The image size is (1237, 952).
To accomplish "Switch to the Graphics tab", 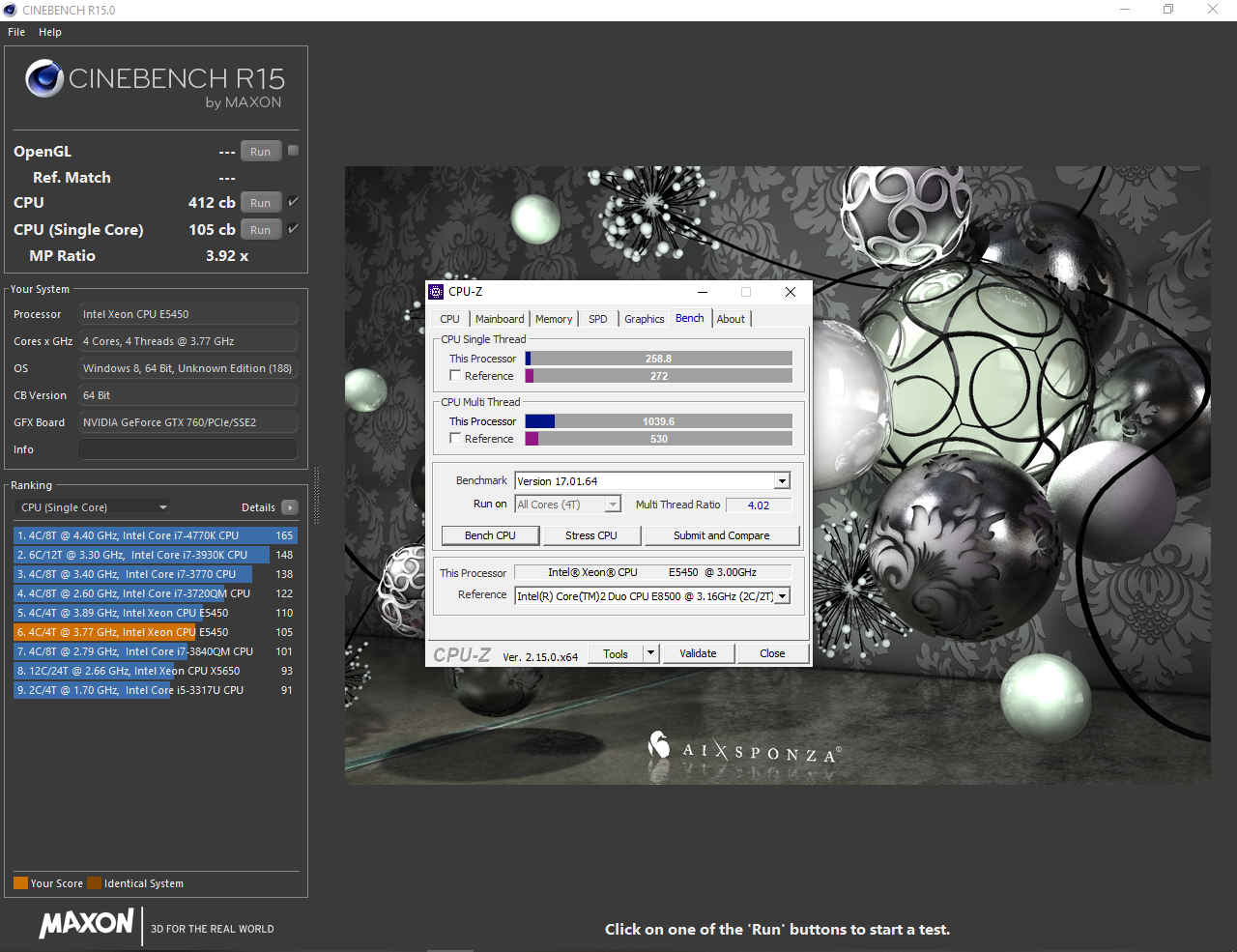I will 645,319.
